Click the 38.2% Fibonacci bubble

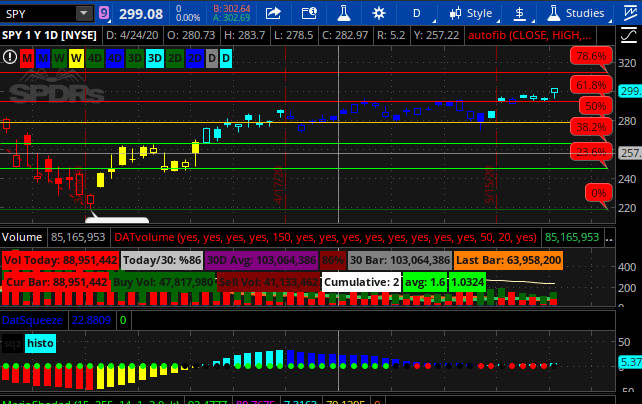tap(591, 127)
